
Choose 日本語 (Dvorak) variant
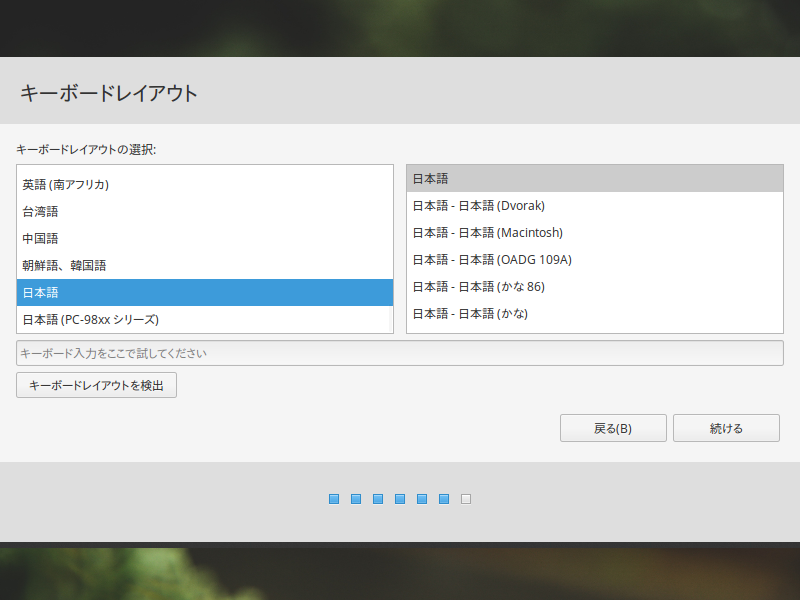coord(594,206)
